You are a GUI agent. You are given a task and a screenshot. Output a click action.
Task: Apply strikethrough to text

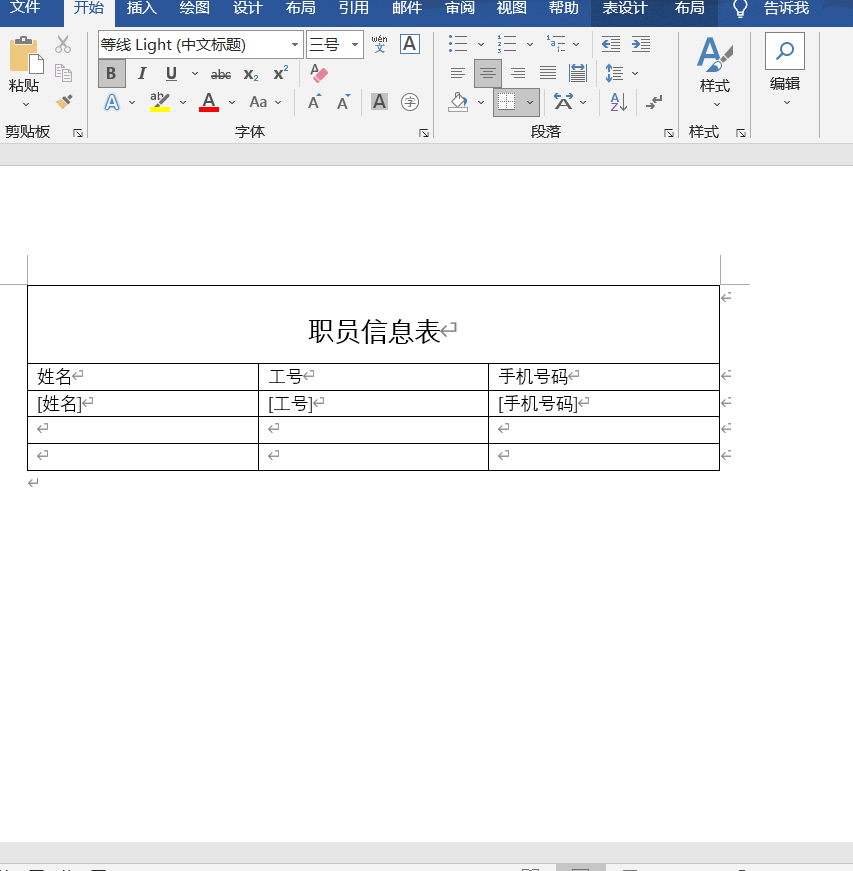click(221, 73)
